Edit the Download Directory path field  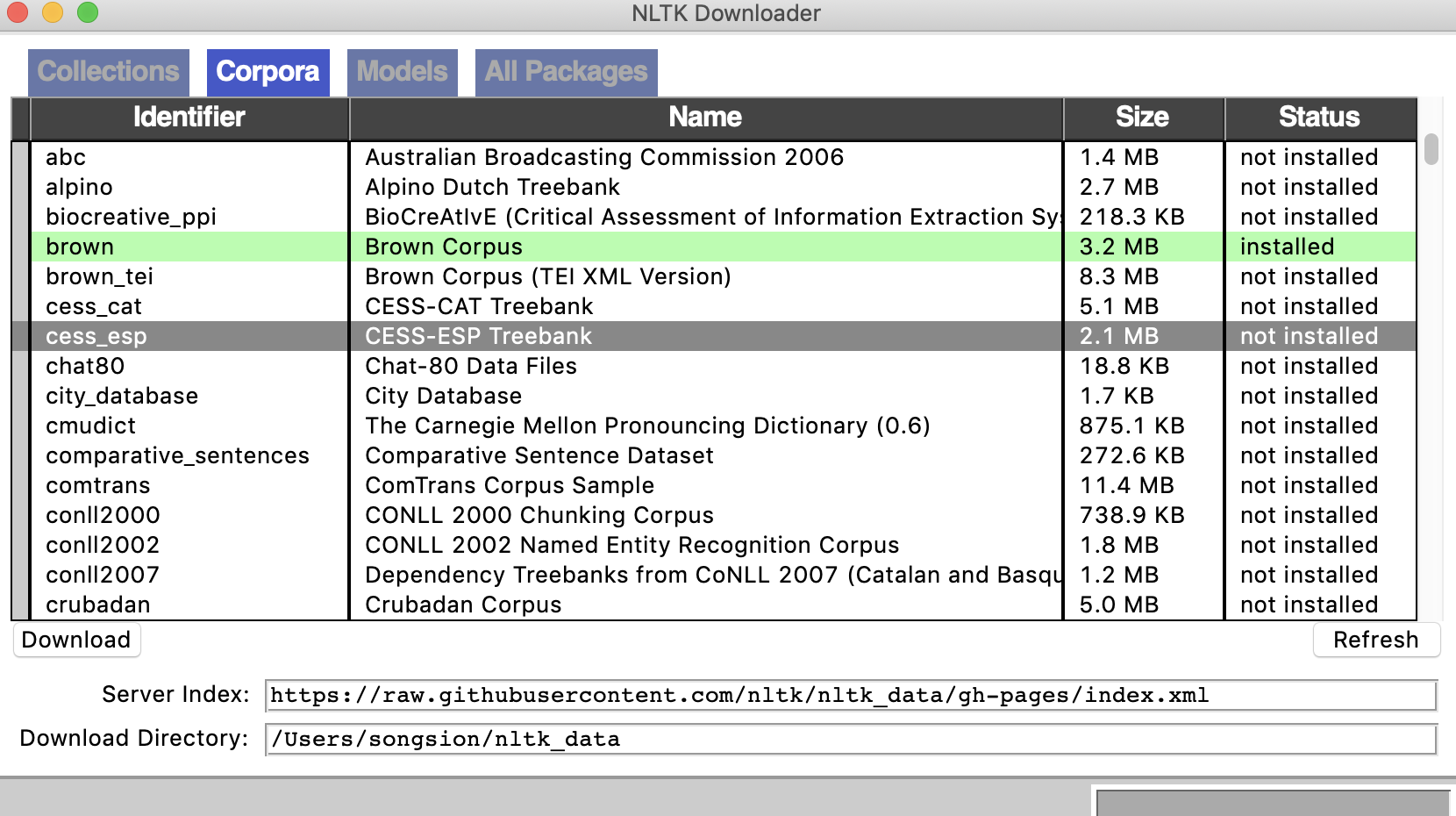coord(851,740)
